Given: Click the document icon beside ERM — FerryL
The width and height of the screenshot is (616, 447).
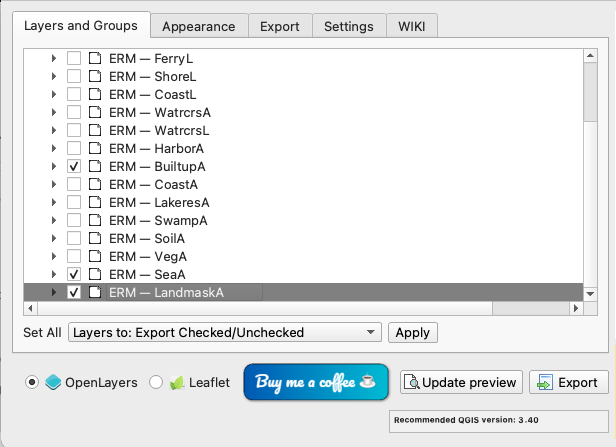Looking at the screenshot, I should 95,59.
